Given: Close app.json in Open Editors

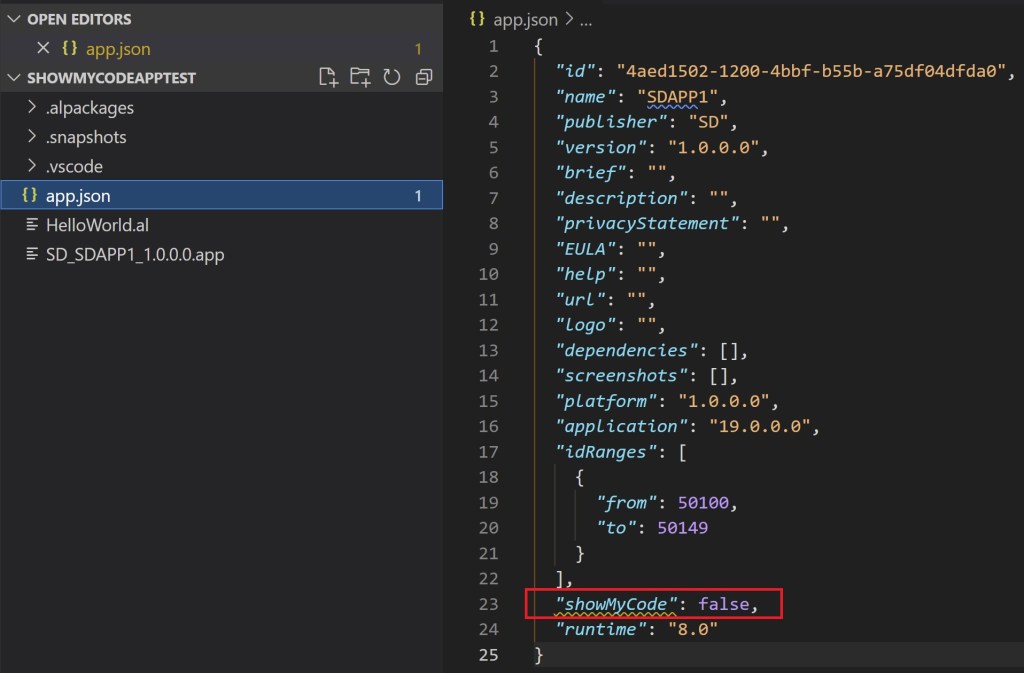Looking at the screenshot, I should [43, 48].
